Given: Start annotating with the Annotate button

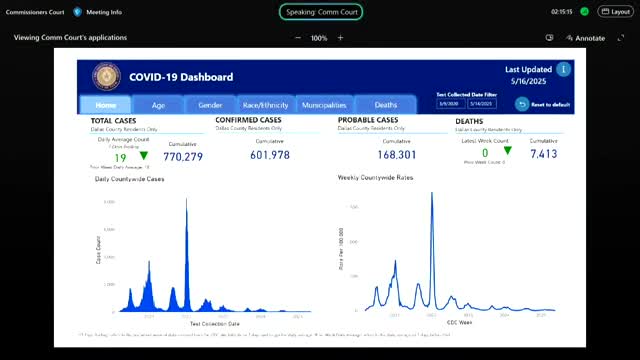Looking at the screenshot, I should click(585, 38).
